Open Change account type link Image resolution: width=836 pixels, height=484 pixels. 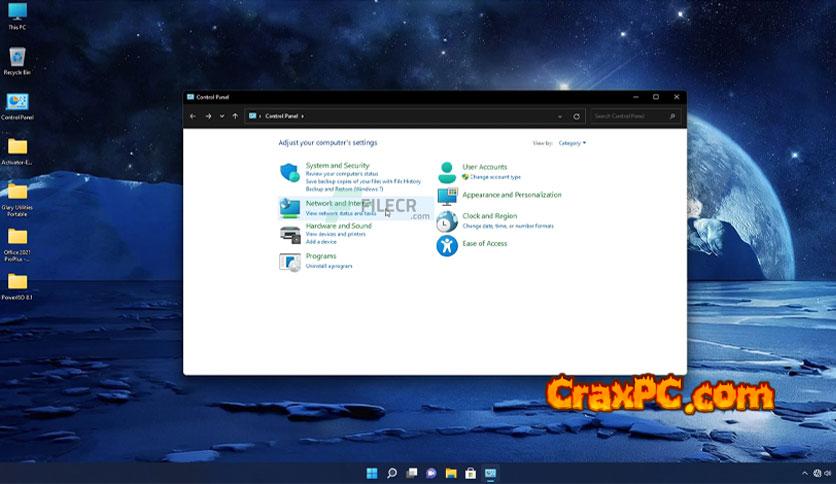(495, 177)
